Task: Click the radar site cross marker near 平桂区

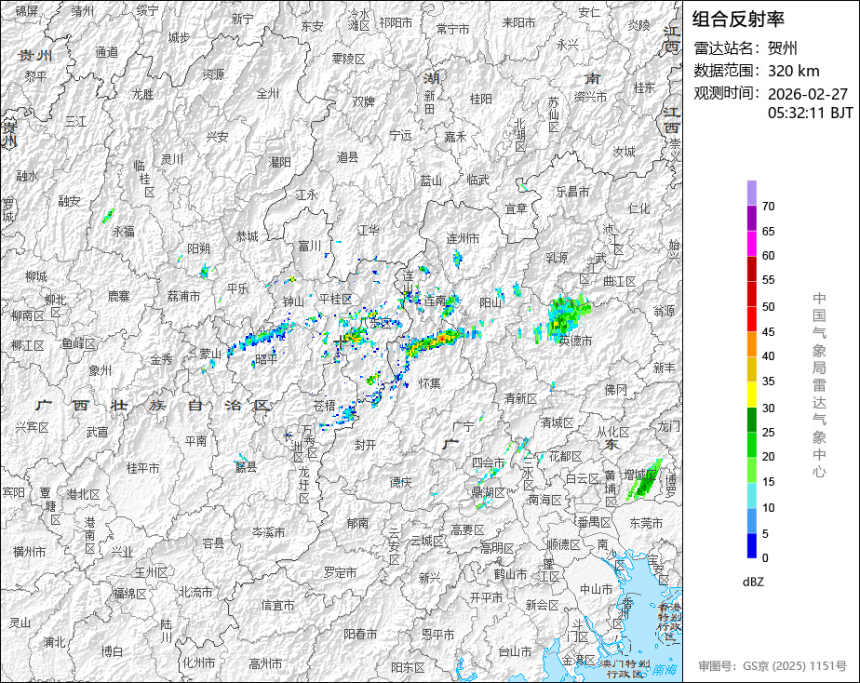Action: click(x=340, y=341)
